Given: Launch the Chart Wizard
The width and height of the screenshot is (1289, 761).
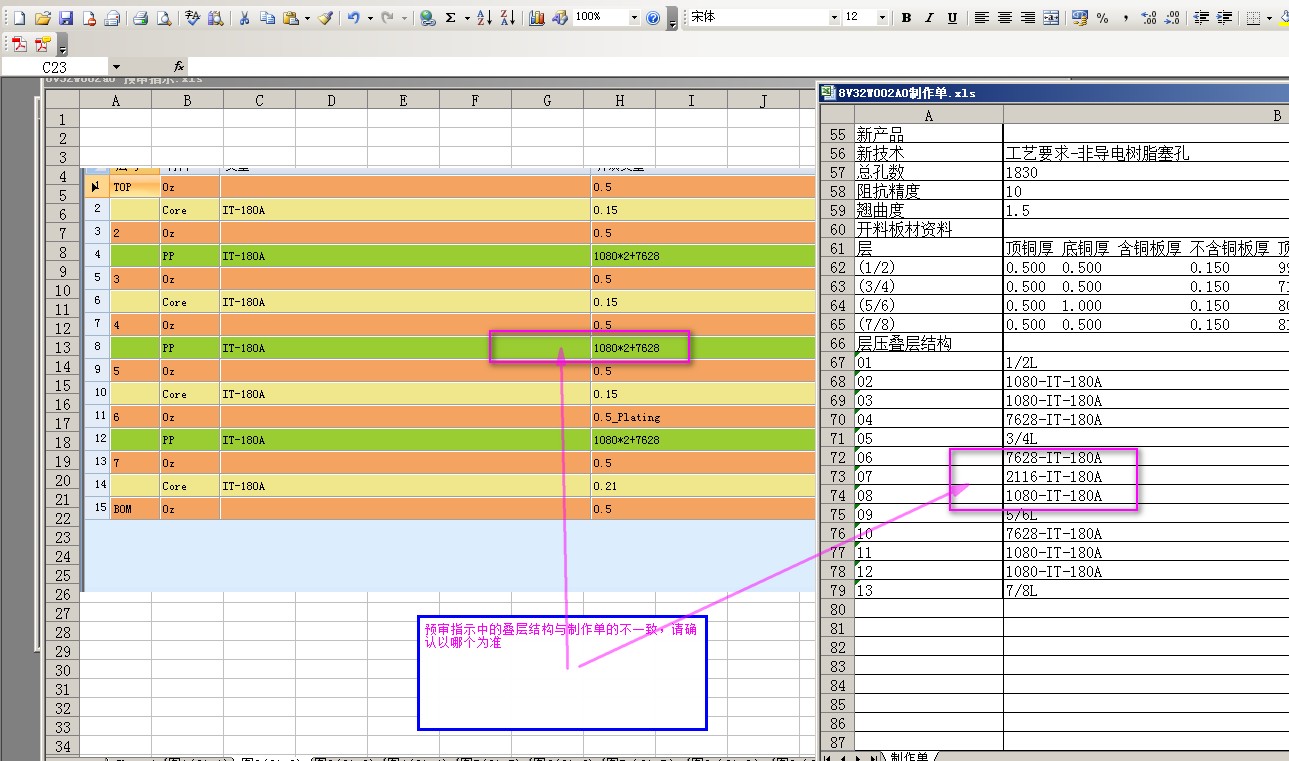Looking at the screenshot, I should (537, 18).
